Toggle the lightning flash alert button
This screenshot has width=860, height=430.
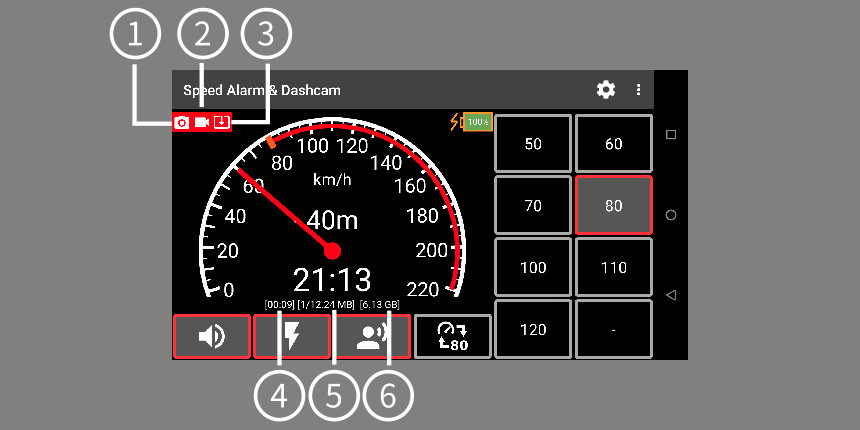coord(292,337)
